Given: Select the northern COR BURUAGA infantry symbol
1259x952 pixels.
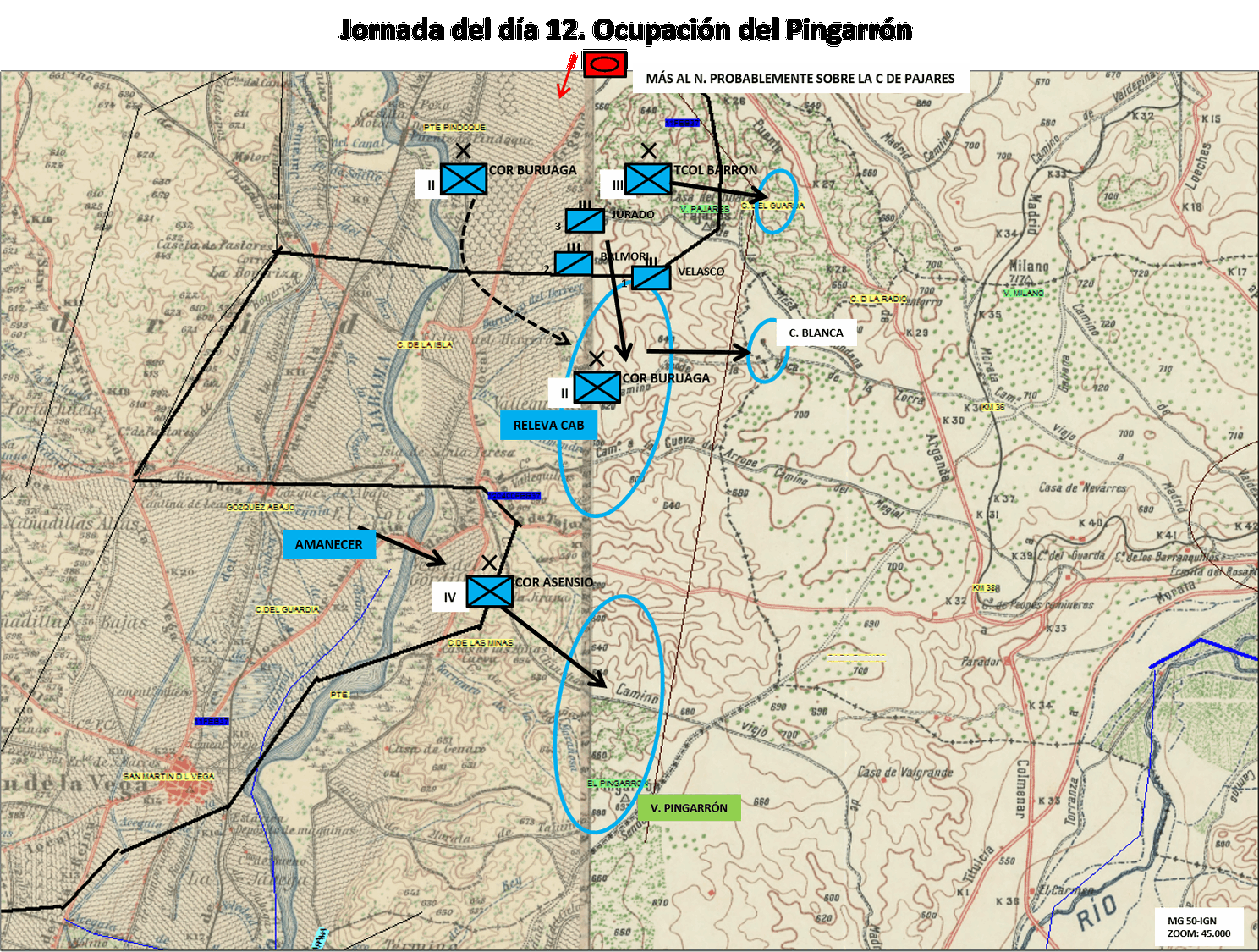Looking at the screenshot, I should point(464,179).
